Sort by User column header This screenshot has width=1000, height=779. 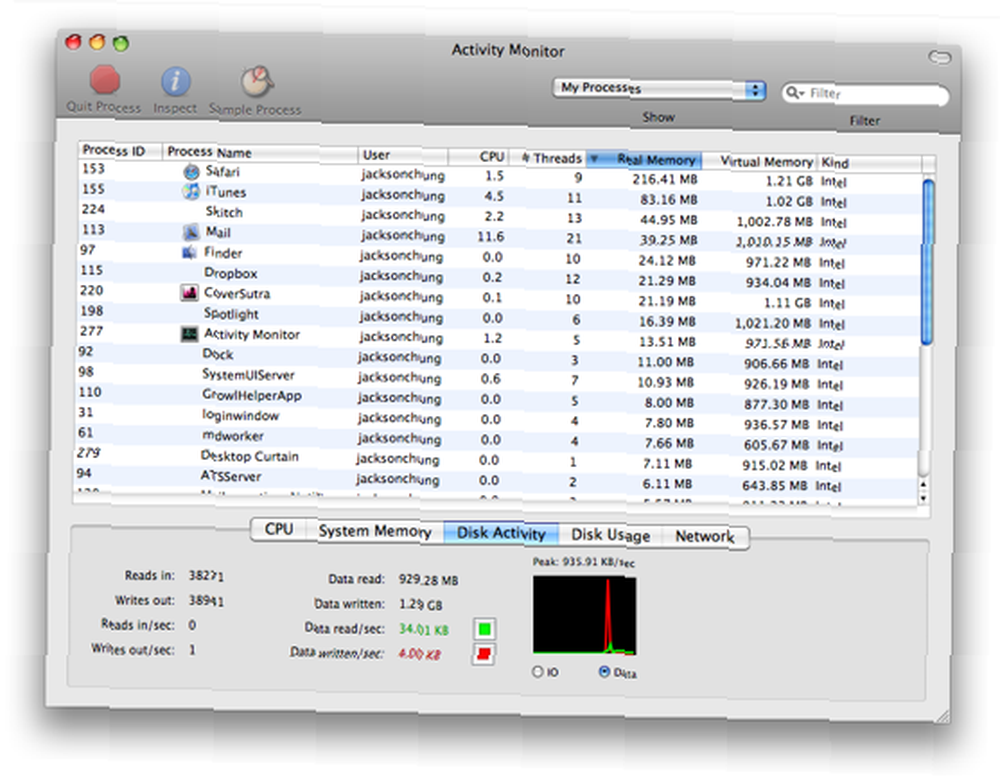(403, 155)
